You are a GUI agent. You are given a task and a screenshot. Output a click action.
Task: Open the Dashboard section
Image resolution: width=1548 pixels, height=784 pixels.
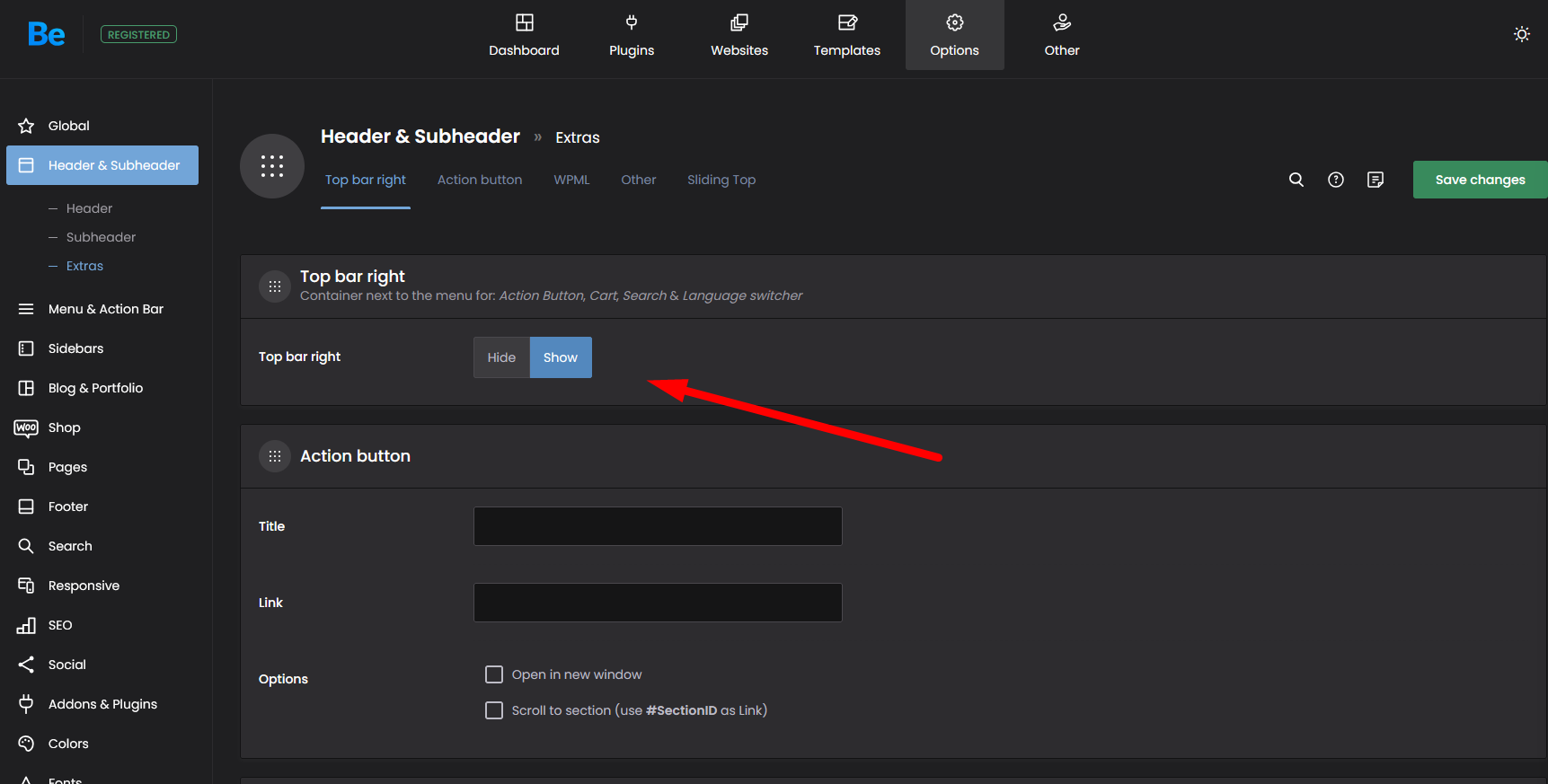coord(524,35)
